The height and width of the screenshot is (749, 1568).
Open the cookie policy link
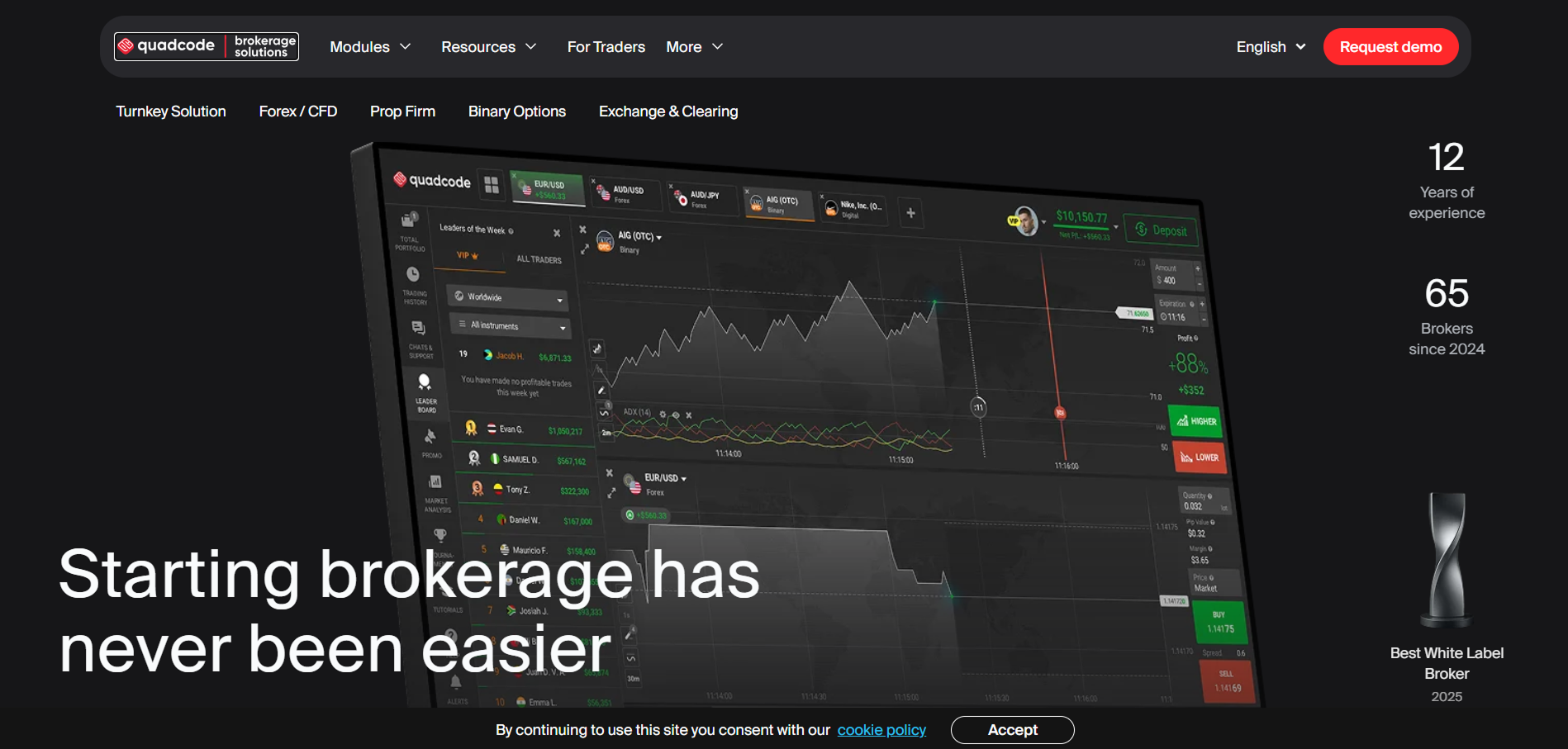[881, 730]
